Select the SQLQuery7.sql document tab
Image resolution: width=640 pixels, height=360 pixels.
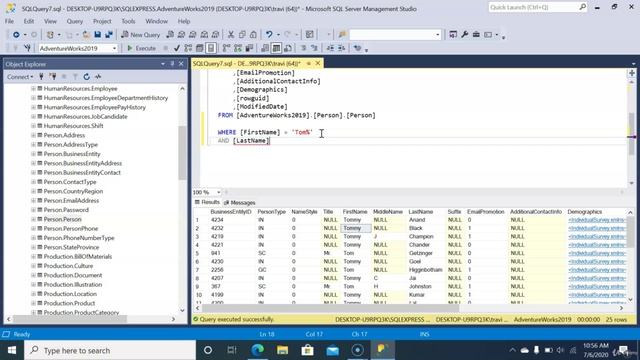[247, 63]
